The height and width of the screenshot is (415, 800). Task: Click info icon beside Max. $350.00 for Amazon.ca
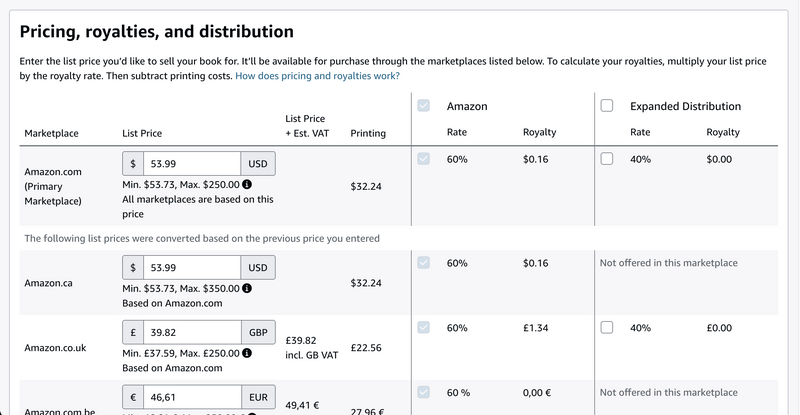click(x=247, y=288)
